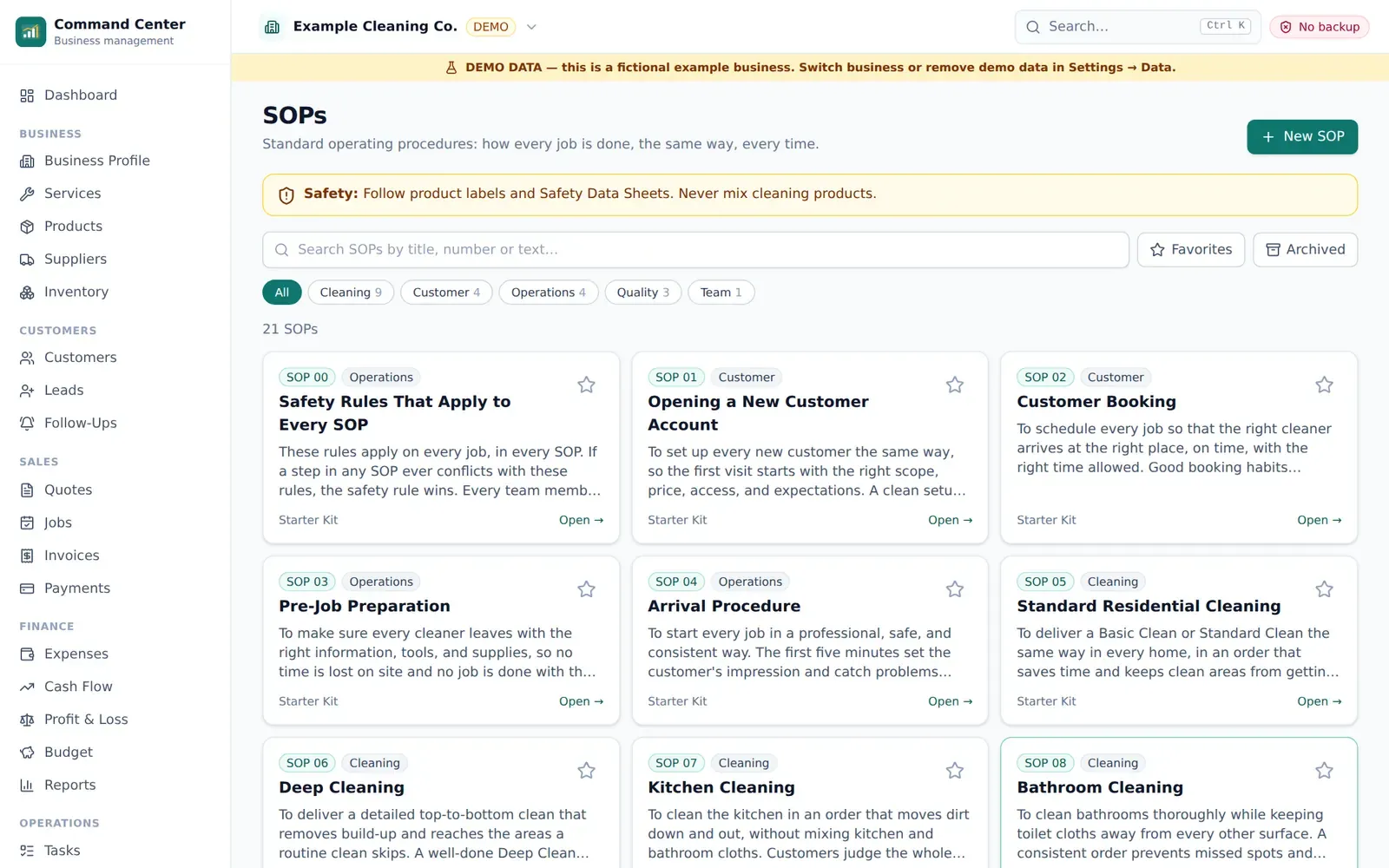Favorite the Customer Booking SOP
Screen dimensions: 1389x868
click(1324, 385)
